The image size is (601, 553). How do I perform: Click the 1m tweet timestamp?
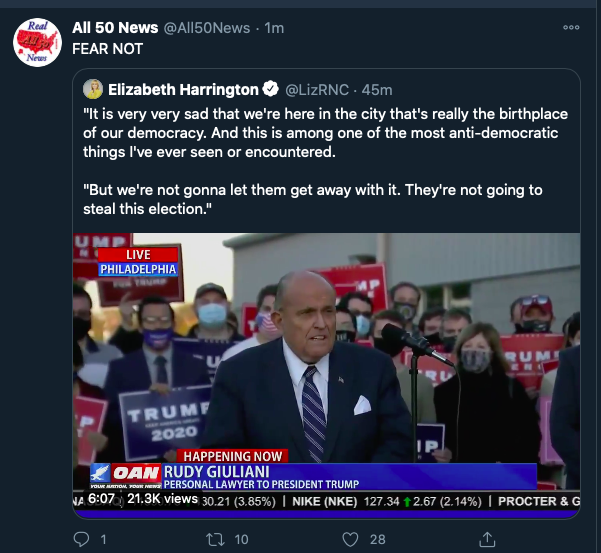[x=274, y=28]
